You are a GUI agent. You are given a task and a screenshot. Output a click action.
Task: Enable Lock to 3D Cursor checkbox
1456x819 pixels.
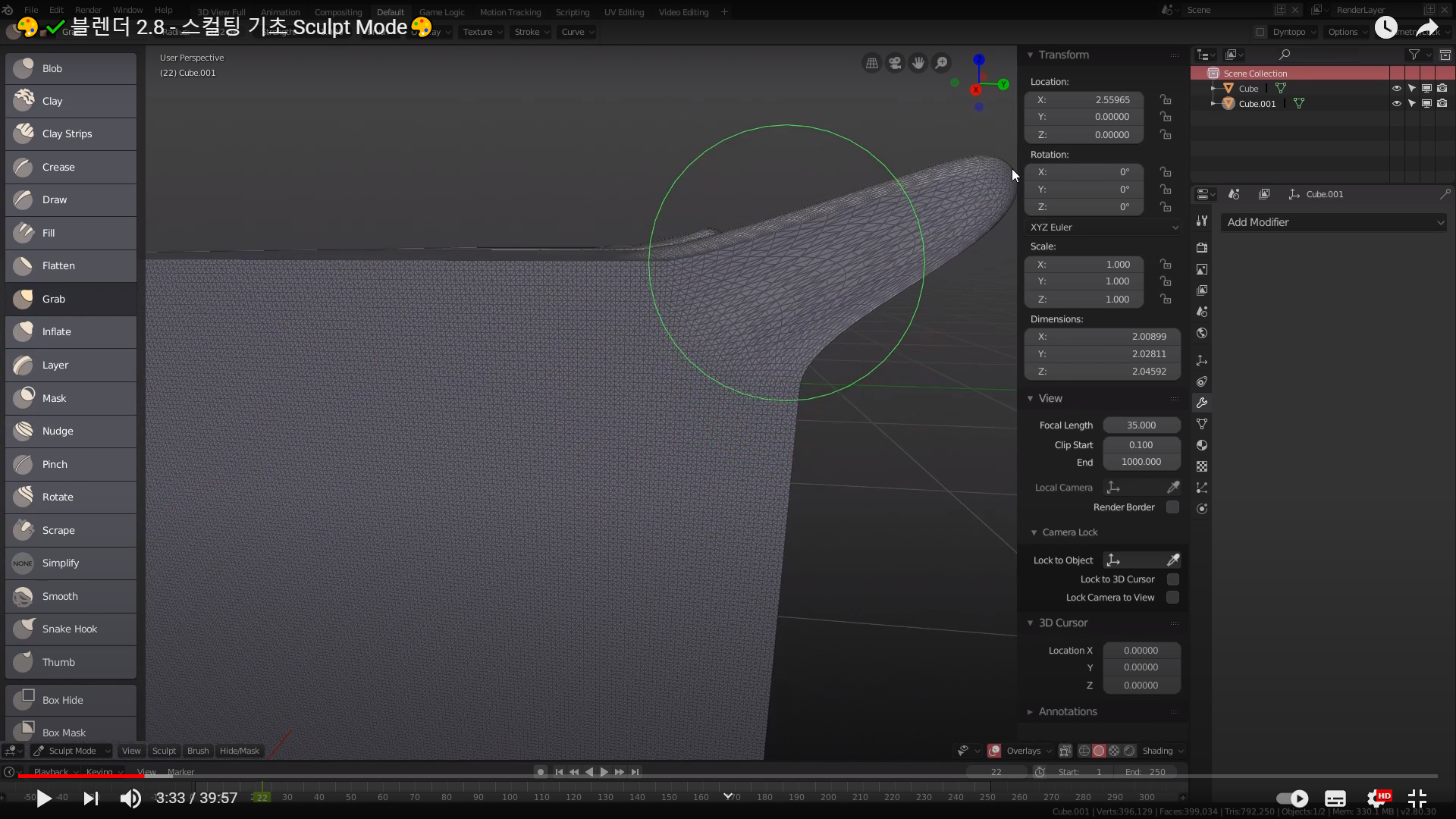(x=1172, y=579)
